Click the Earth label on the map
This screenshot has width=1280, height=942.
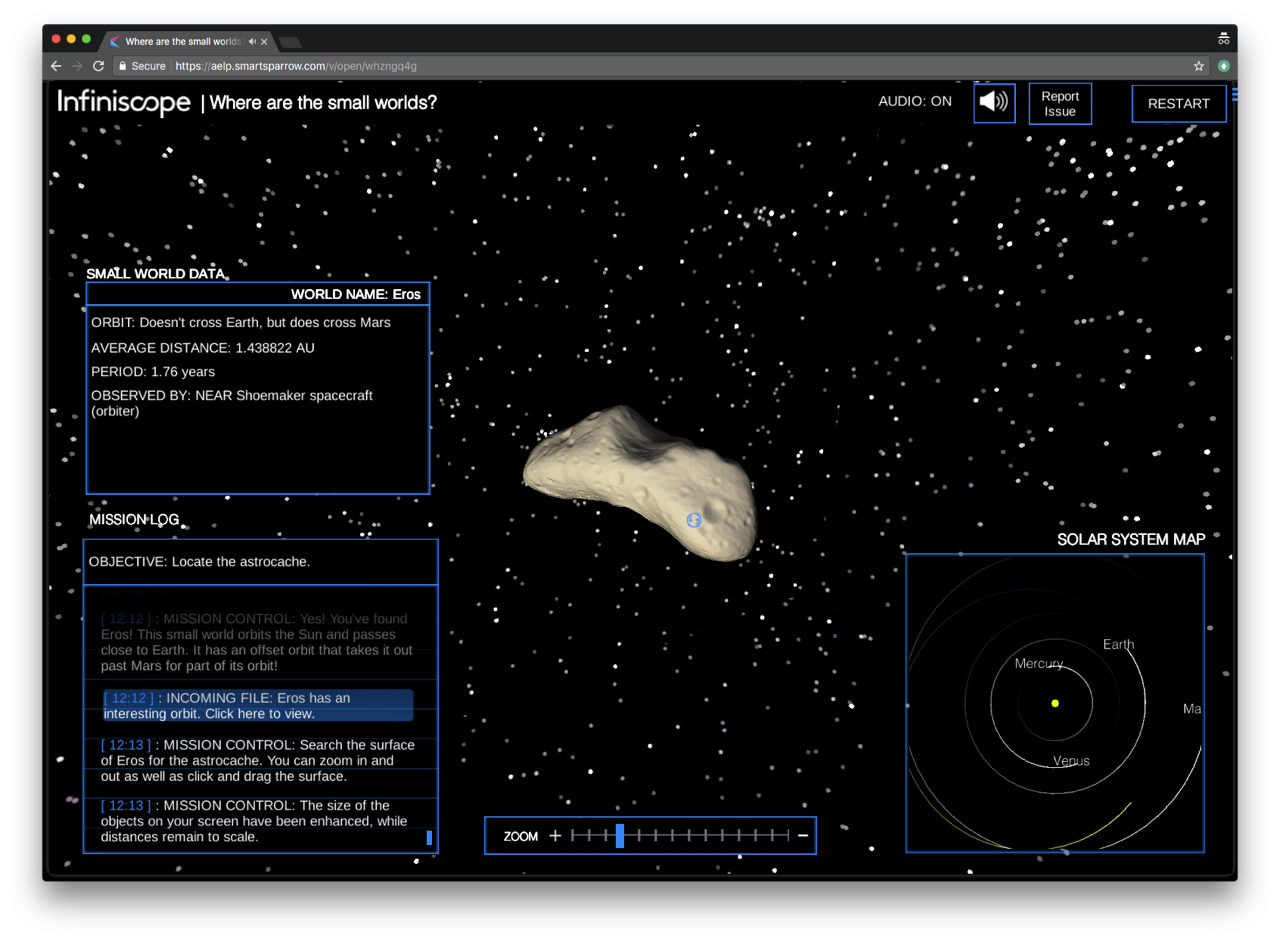(1118, 645)
